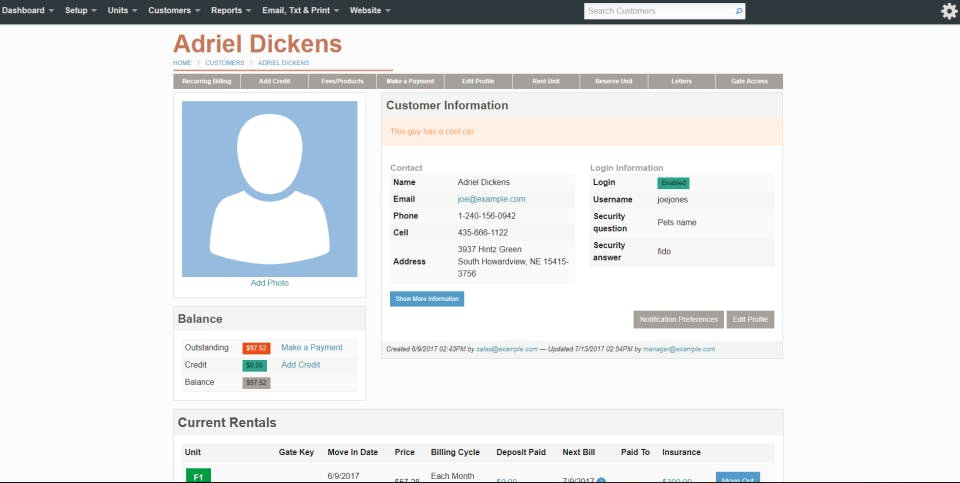Click the red Outstanding $97.52 badge
This screenshot has width=960, height=483.
click(x=256, y=348)
